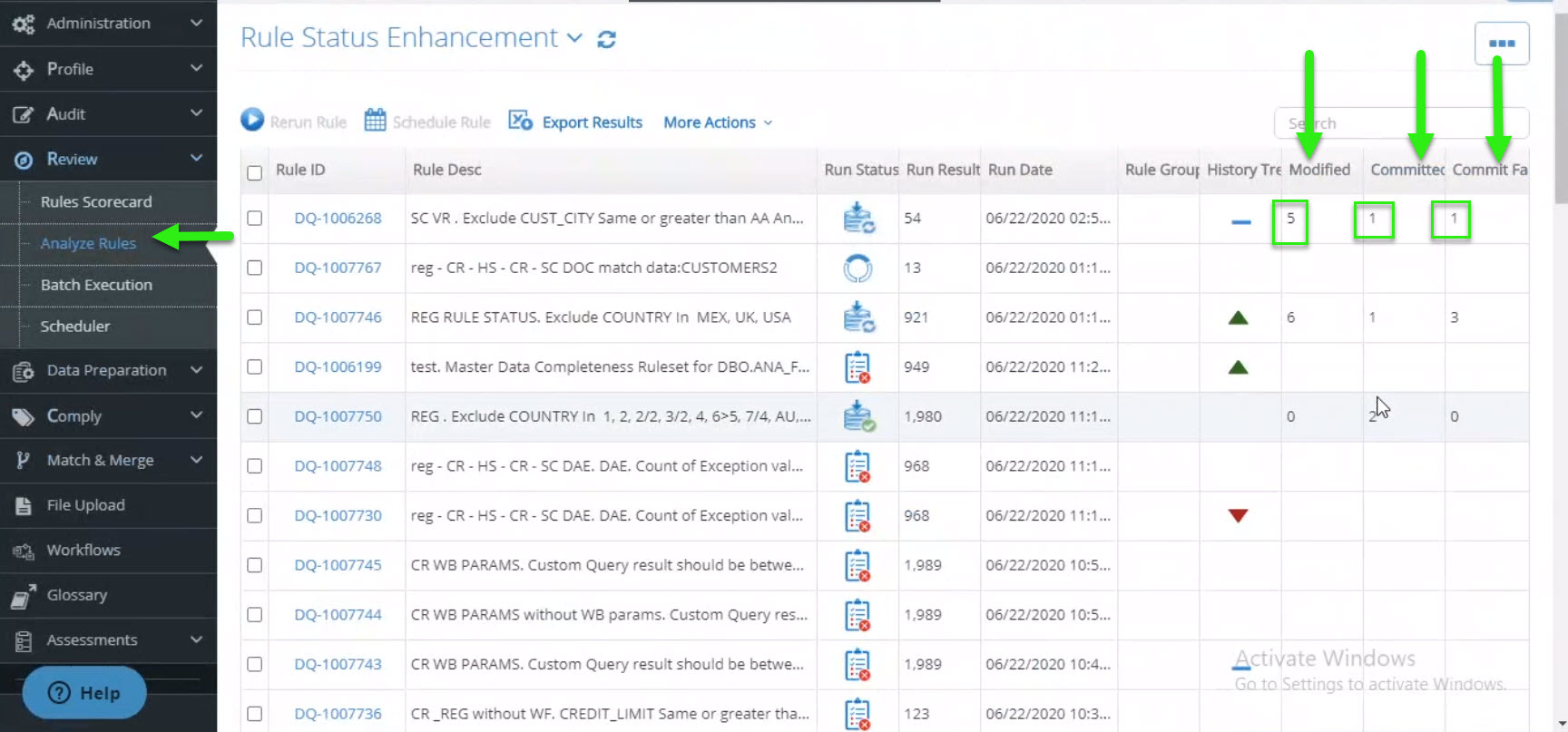Expand the Assessments menu chevron
The height and width of the screenshot is (732, 1568).
[x=196, y=639]
